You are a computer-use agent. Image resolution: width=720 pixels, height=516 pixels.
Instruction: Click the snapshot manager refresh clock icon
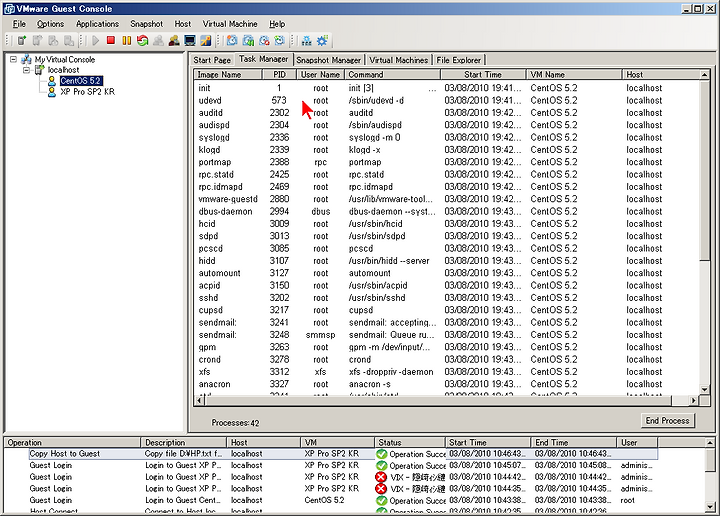280,40
